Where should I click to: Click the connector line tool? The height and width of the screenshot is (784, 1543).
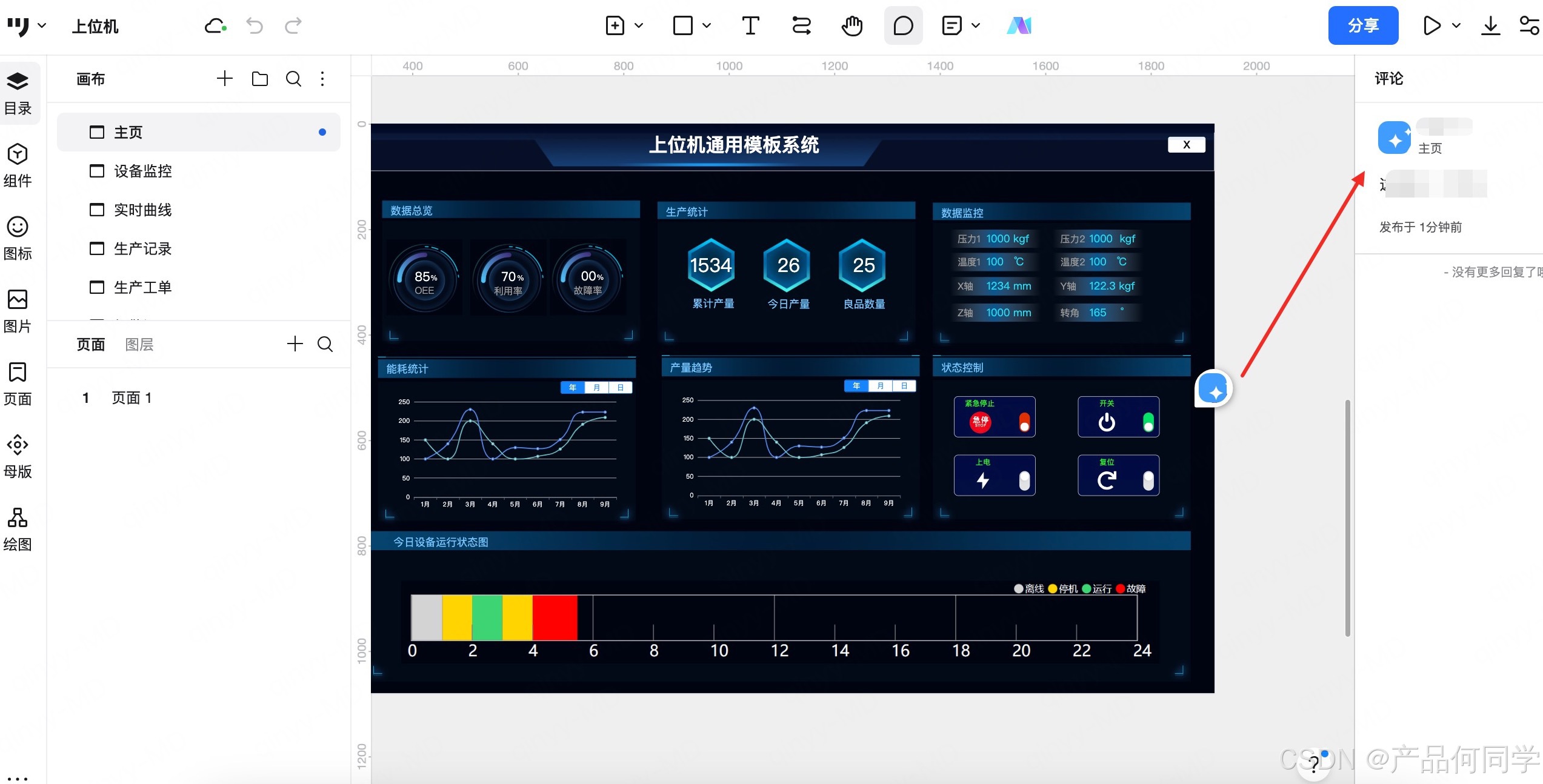point(801,26)
